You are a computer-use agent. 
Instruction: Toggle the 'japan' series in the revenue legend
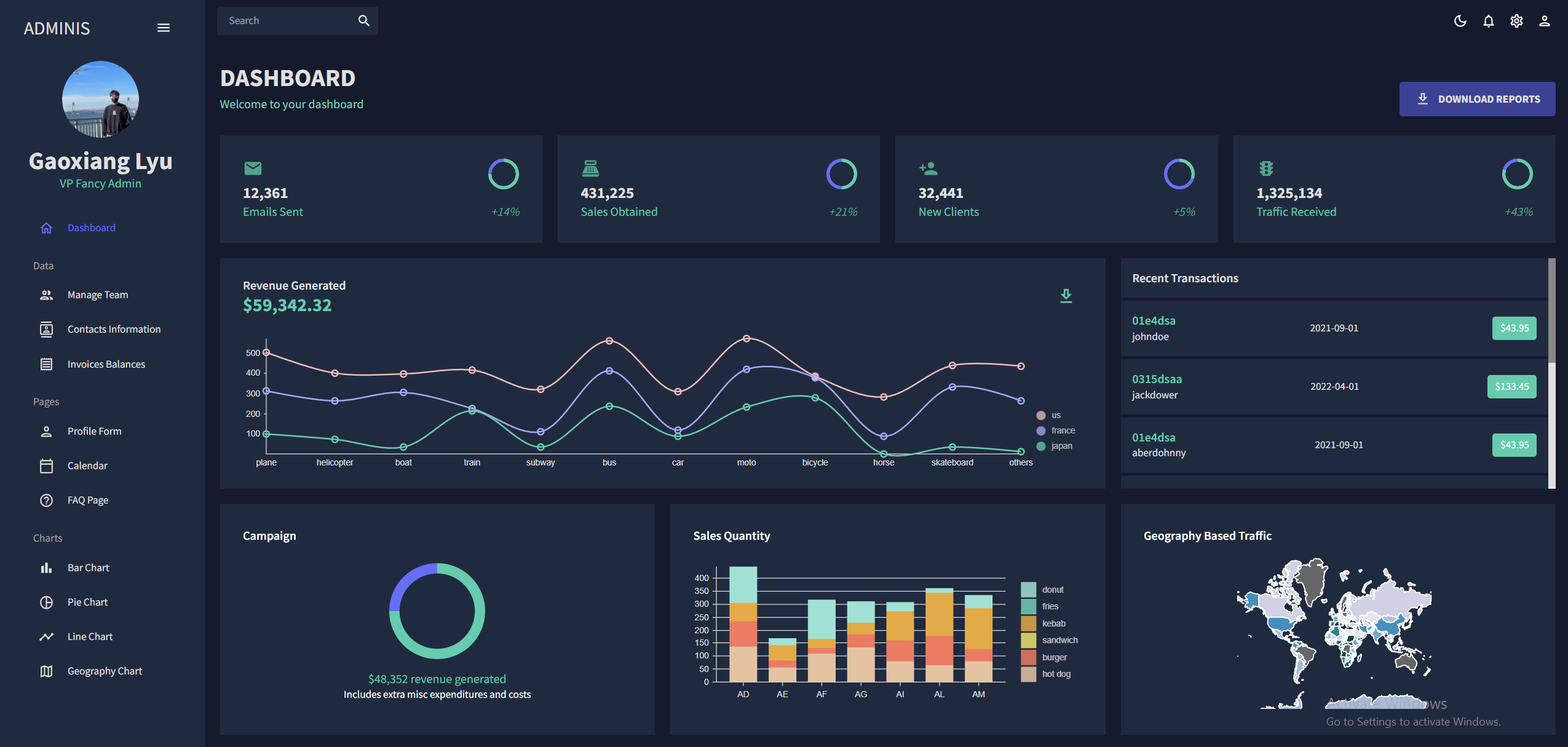(x=1040, y=446)
